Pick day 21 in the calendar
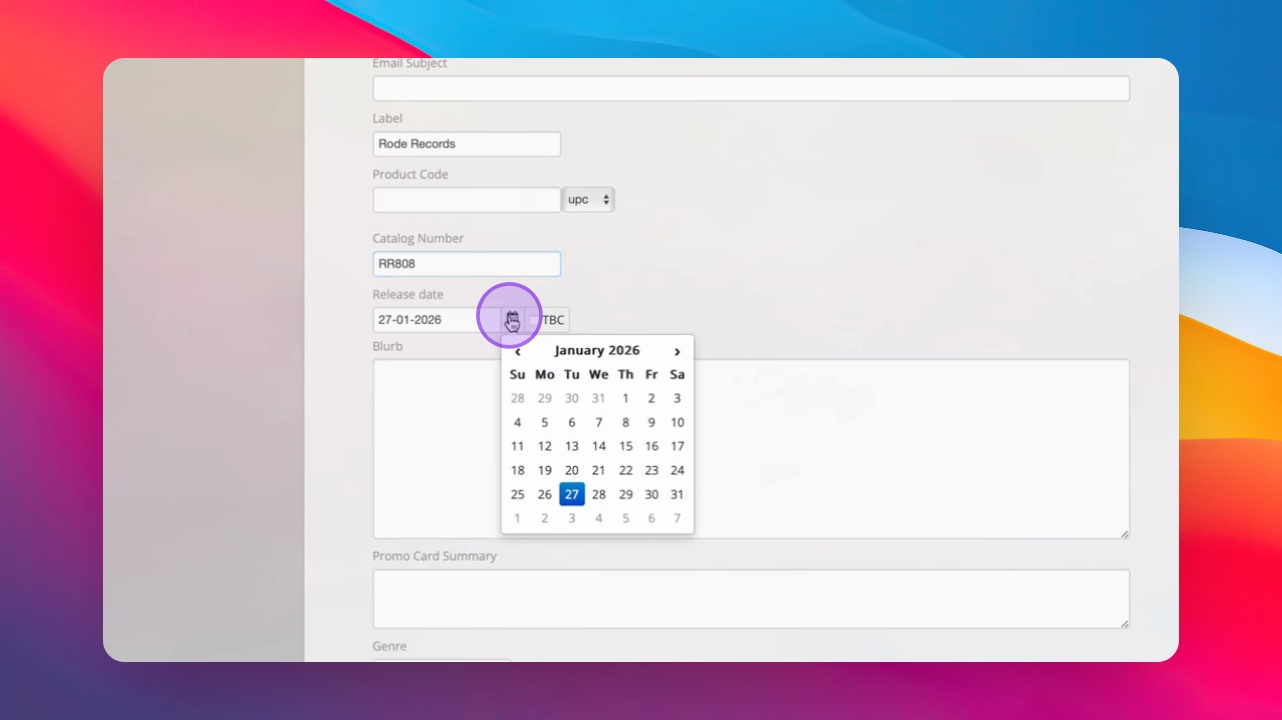The width and height of the screenshot is (1282, 720). coord(598,470)
